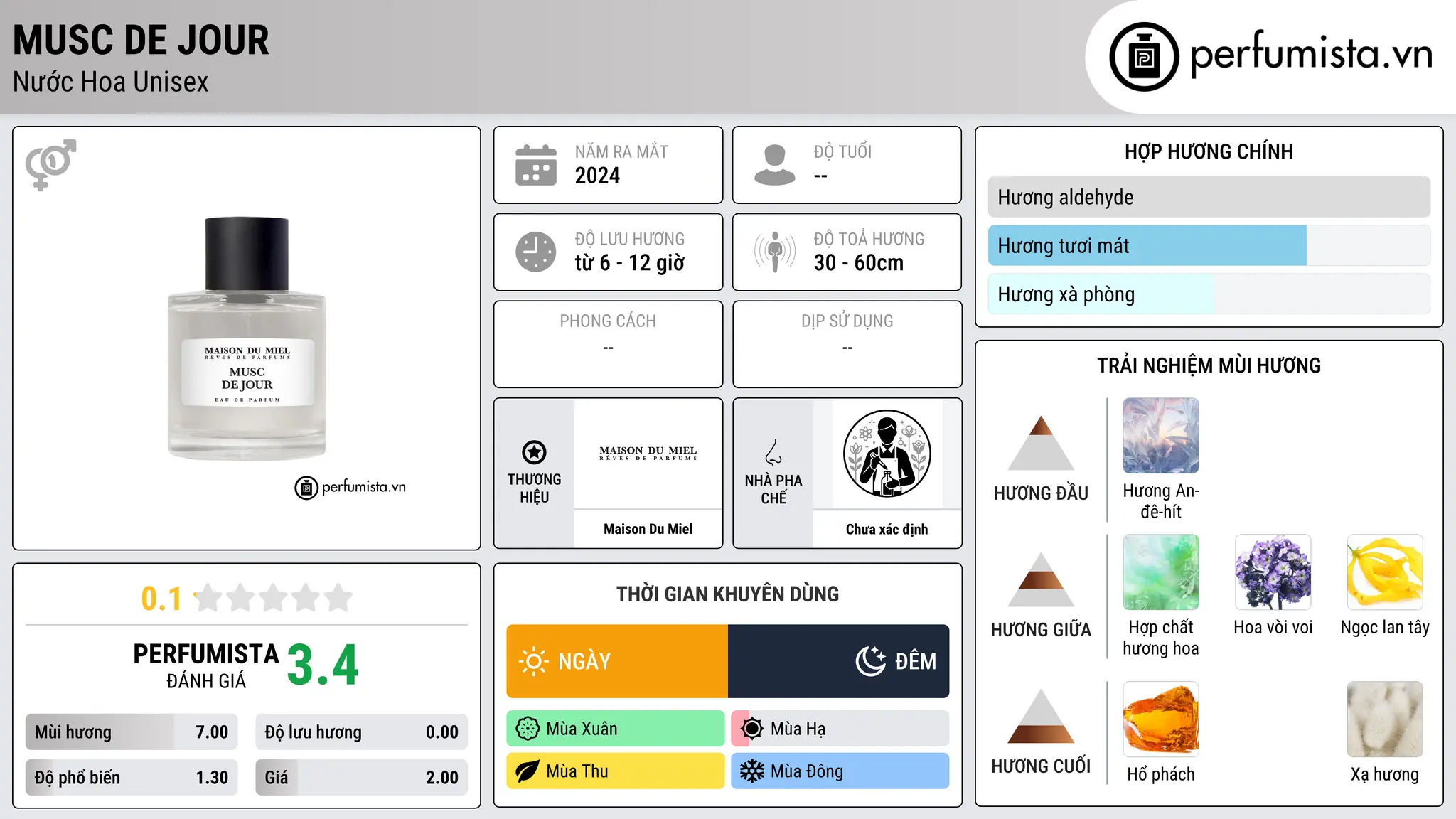Click the Trải nghiệm mùi hương heading
This screenshot has height=819, width=1456.
(1209, 365)
